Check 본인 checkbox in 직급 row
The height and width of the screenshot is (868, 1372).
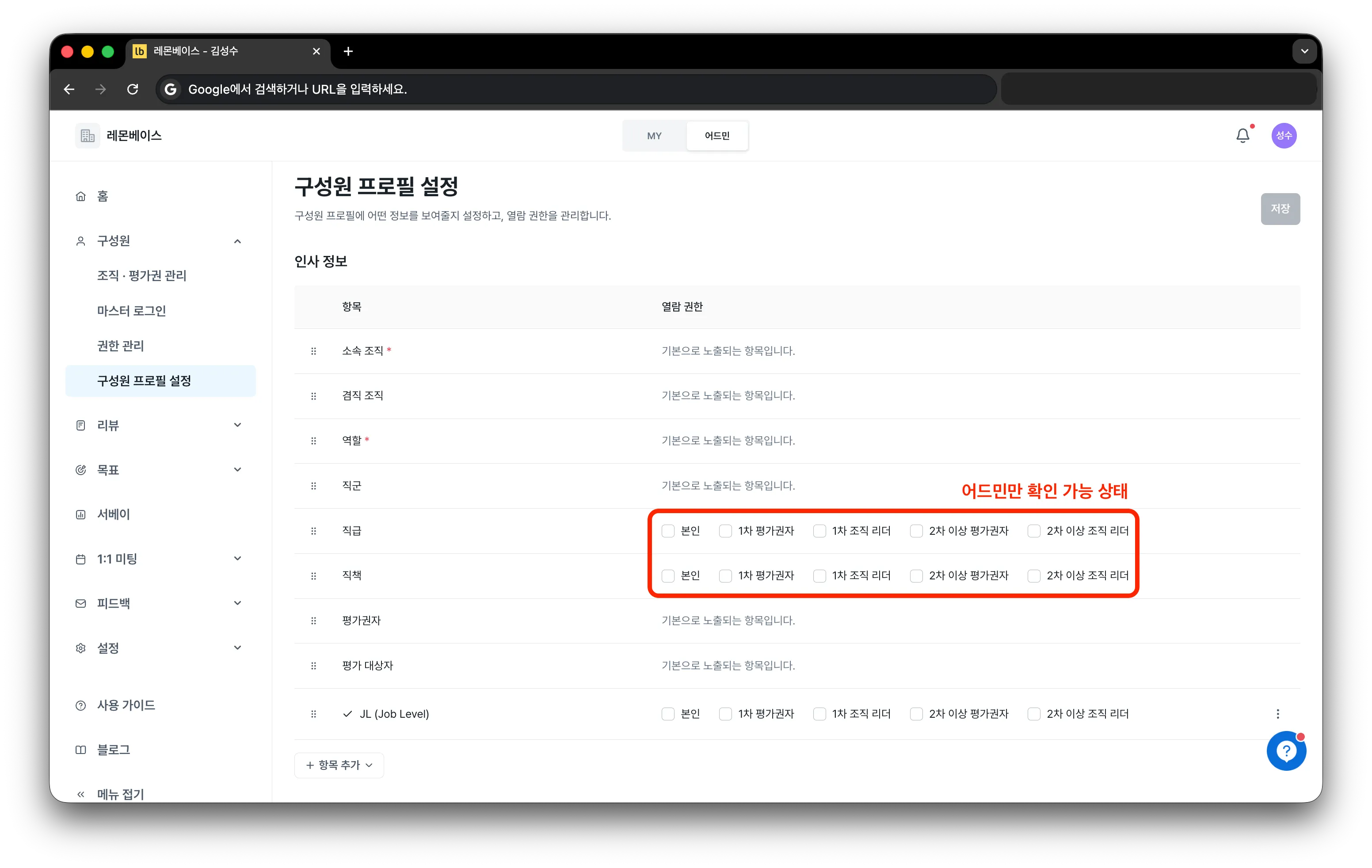coord(668,531)
